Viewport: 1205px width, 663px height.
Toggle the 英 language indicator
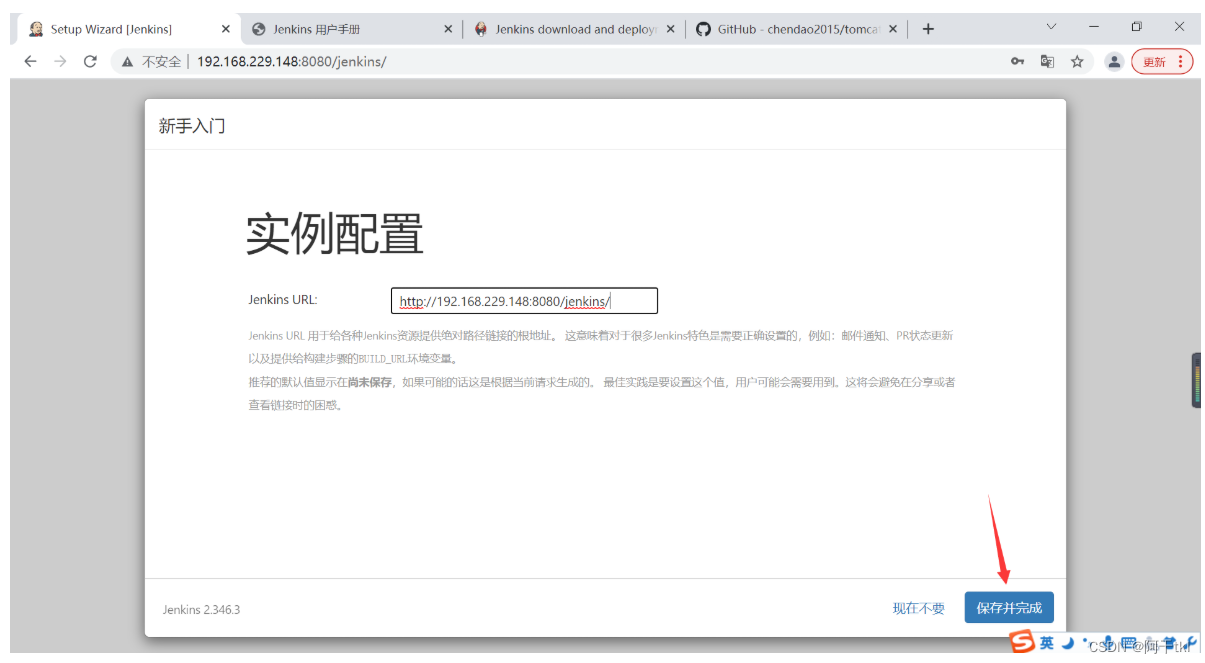pos(1049,644)
